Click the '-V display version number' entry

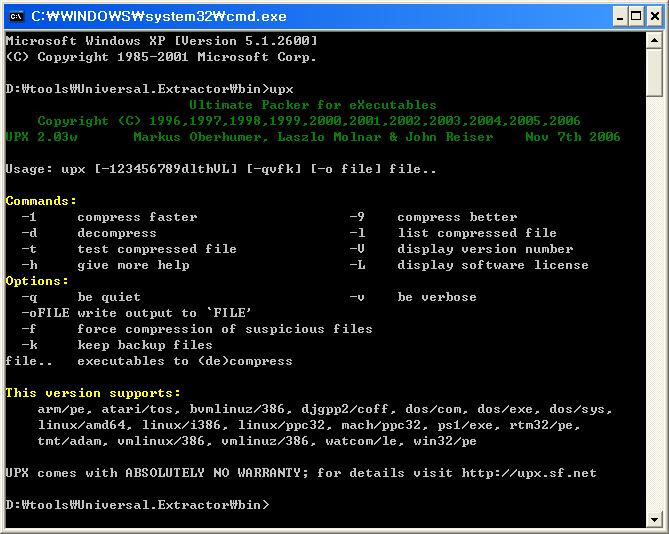point(461,249)
